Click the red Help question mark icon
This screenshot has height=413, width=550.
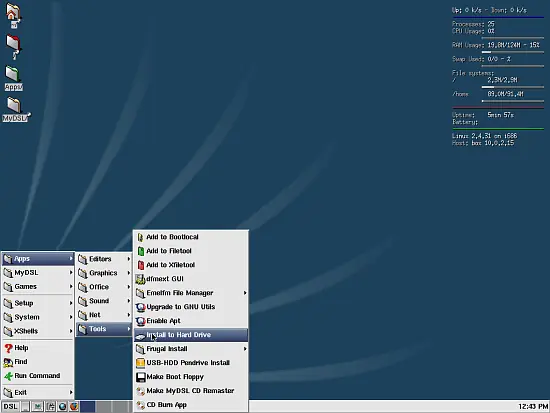[8, 348]
